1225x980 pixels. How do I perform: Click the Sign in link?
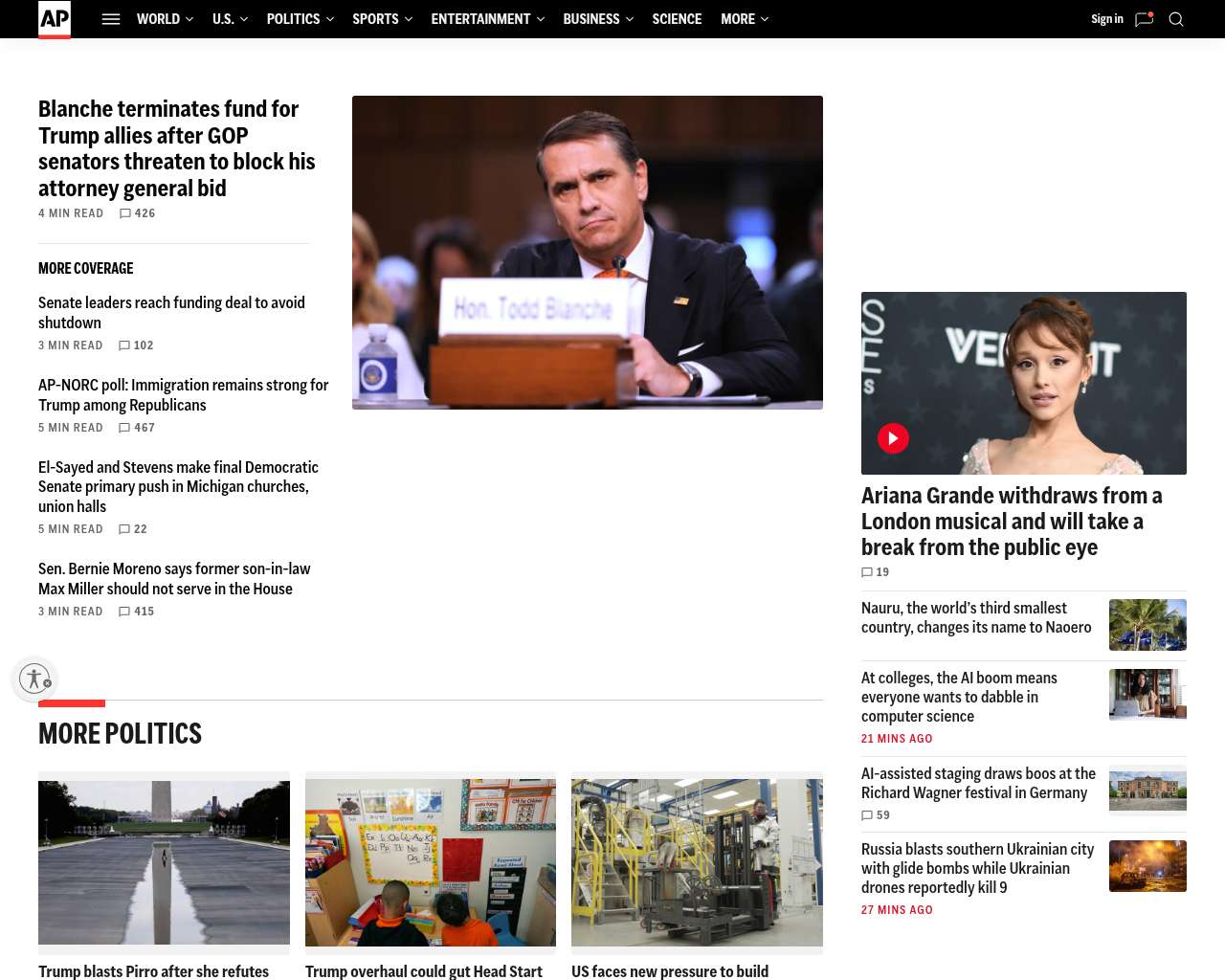(x=1107, y=19)
